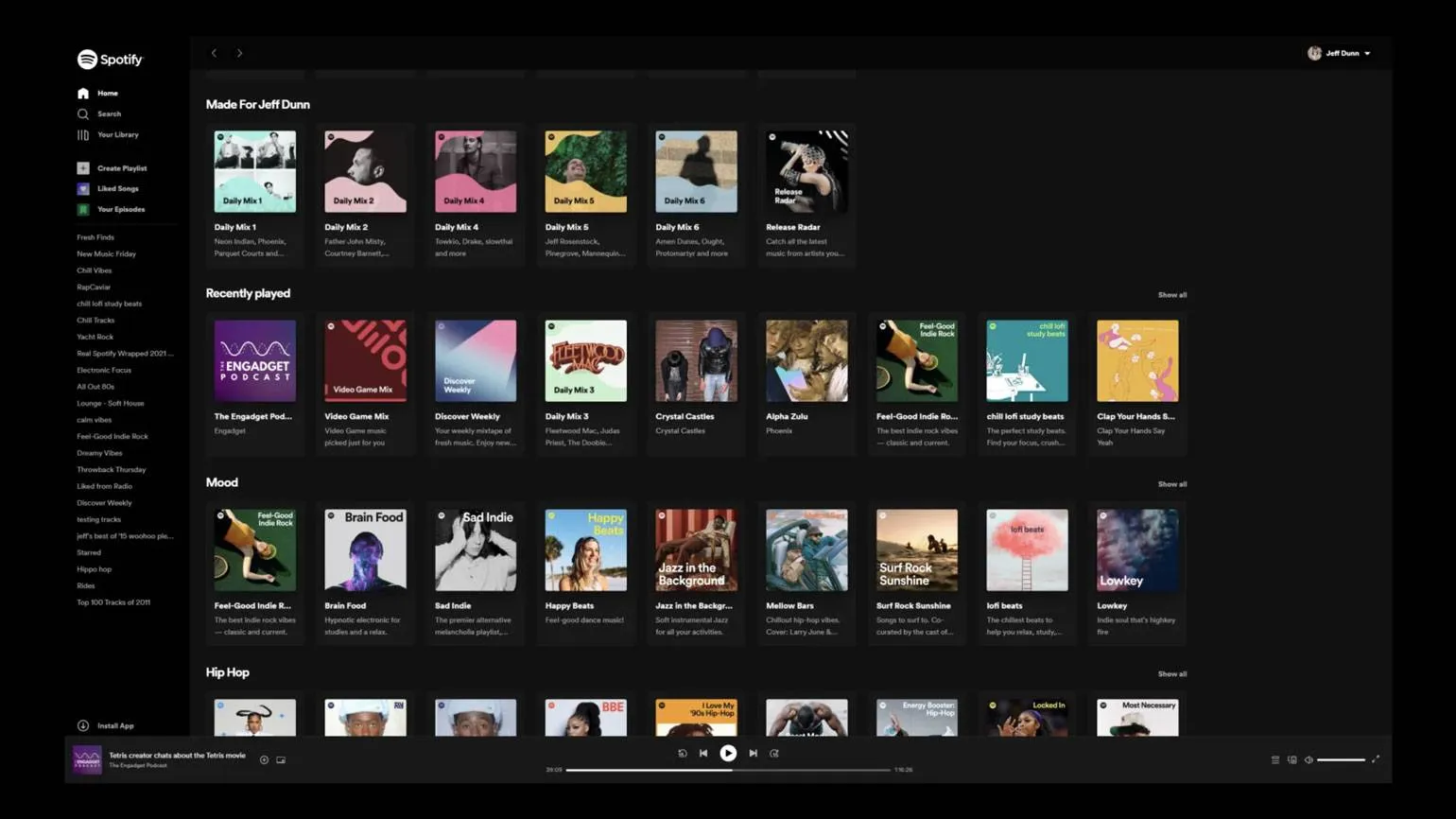This screenshot has height=819, width=1456.
Task: Adjust the volume slider
Action: 1341,760
